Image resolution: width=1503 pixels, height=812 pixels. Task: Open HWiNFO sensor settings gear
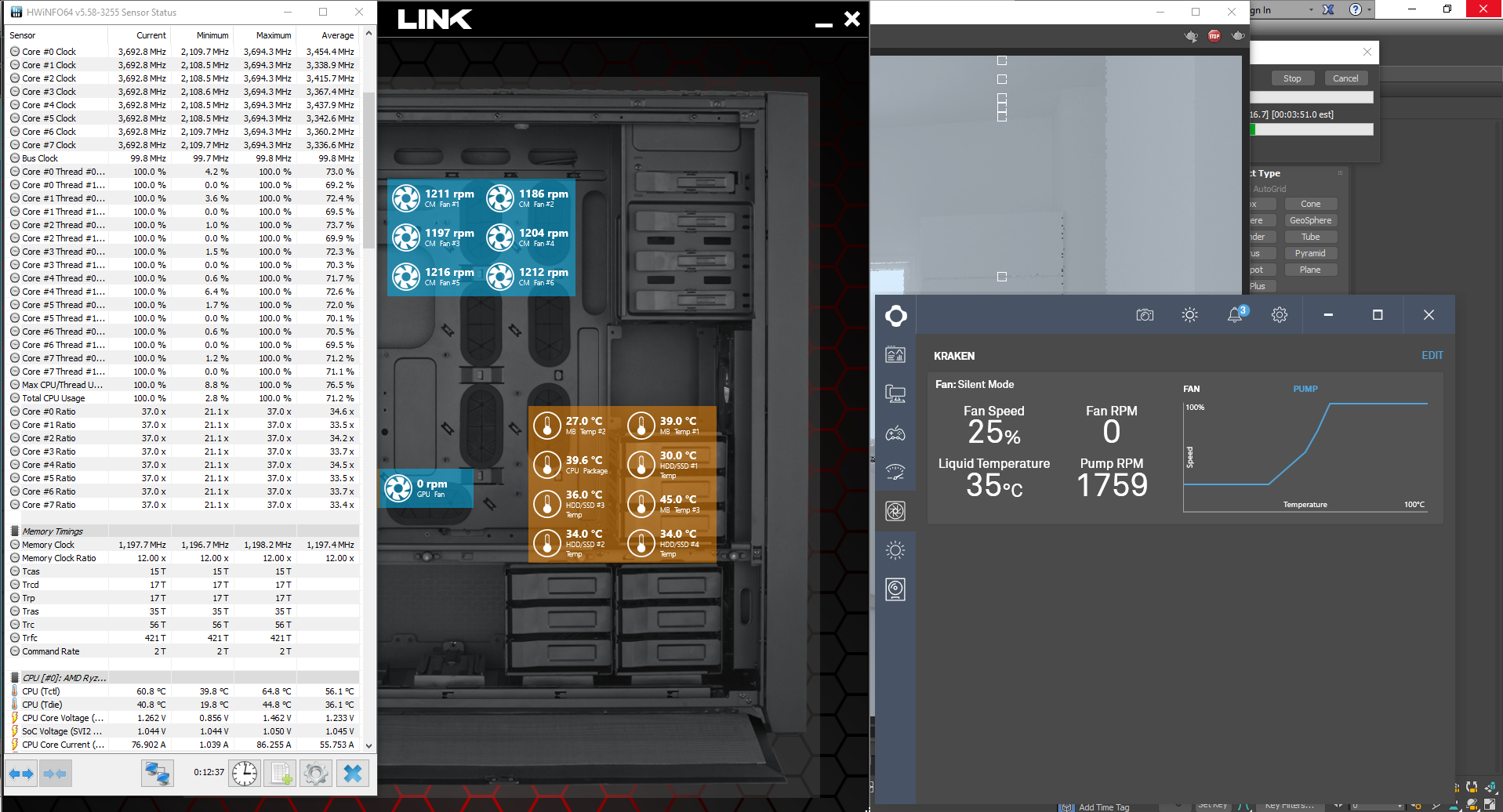pos(316,774)
